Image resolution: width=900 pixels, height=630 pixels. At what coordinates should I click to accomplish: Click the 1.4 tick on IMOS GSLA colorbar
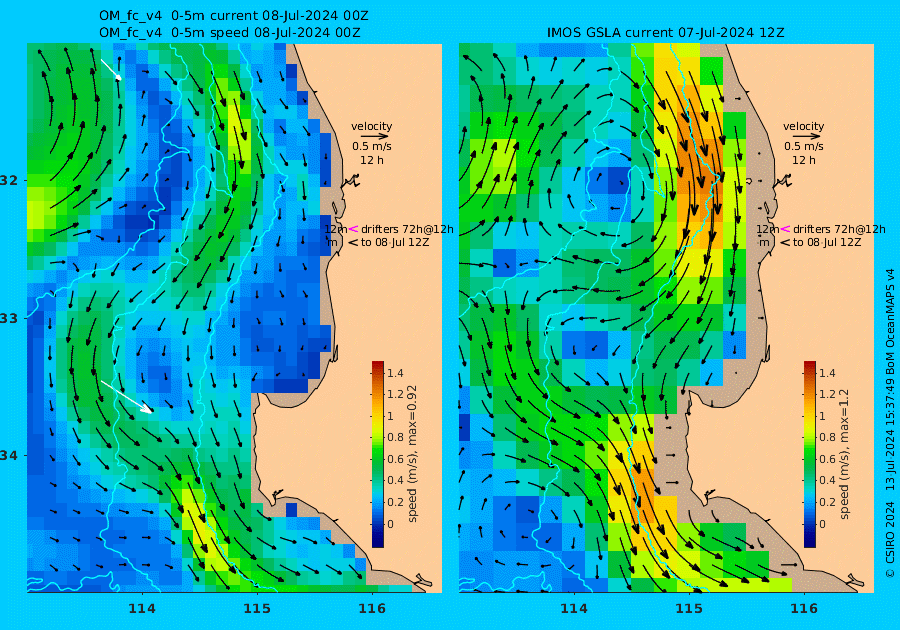coord(827,373)
